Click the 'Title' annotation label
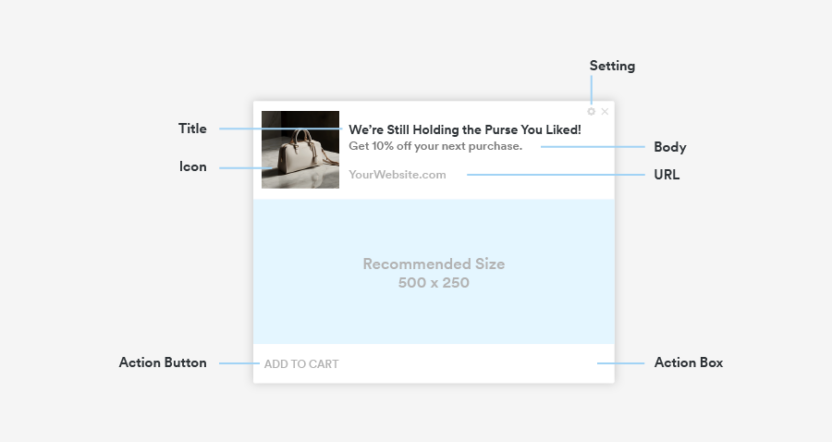 click(193, 128)
